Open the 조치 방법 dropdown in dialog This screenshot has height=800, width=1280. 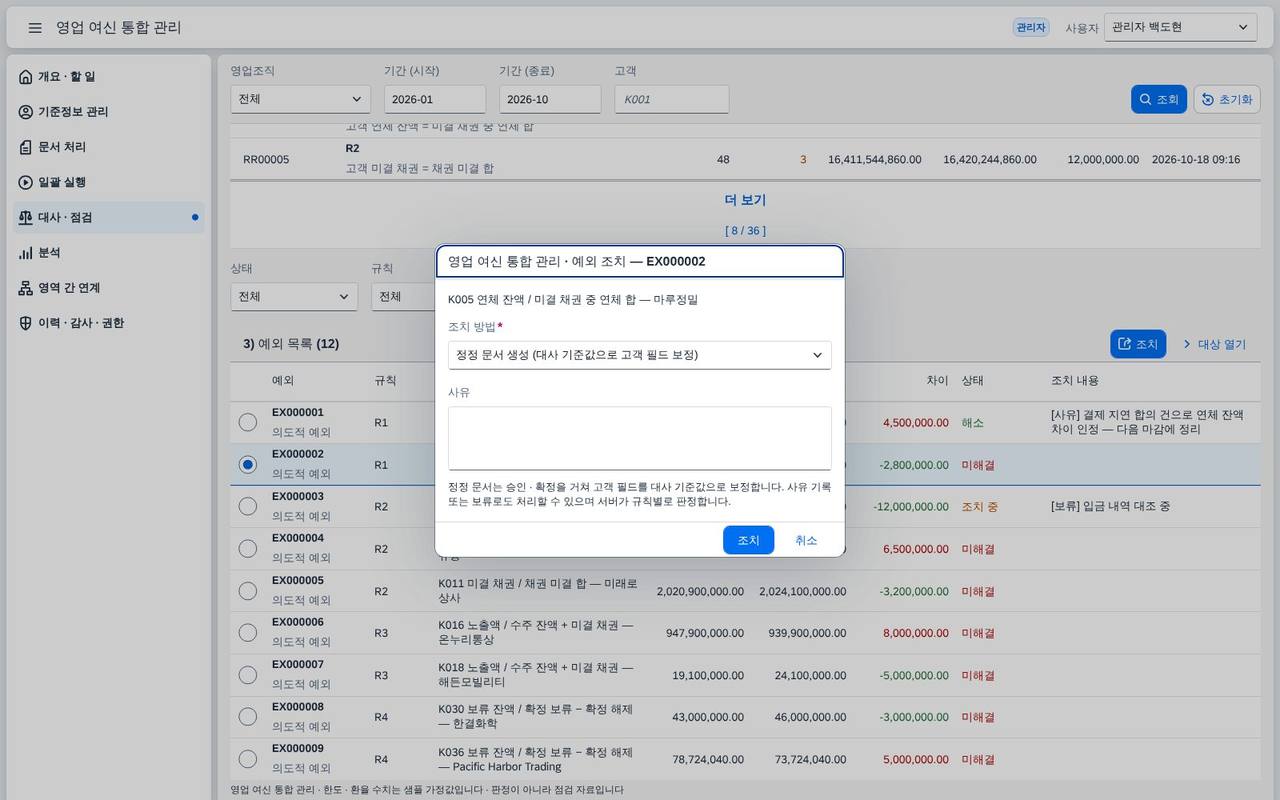coord(639,355)
